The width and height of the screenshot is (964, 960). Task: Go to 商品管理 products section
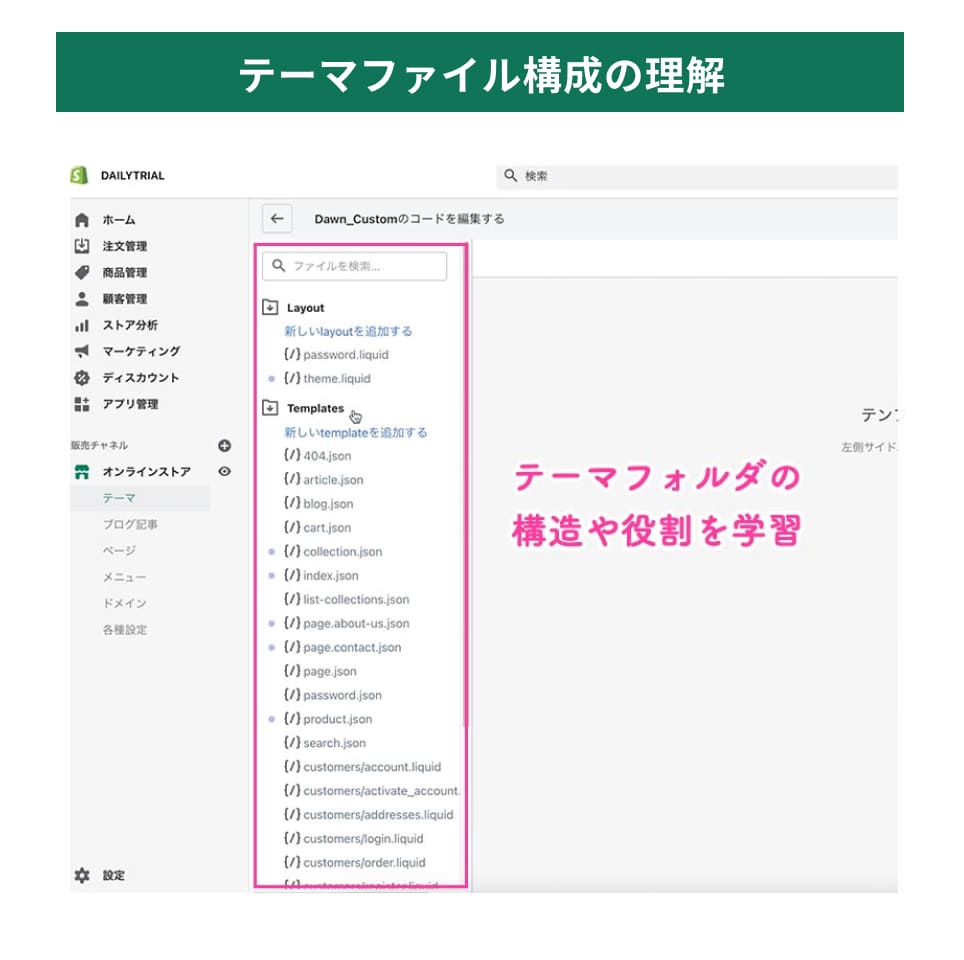[124, 273]
